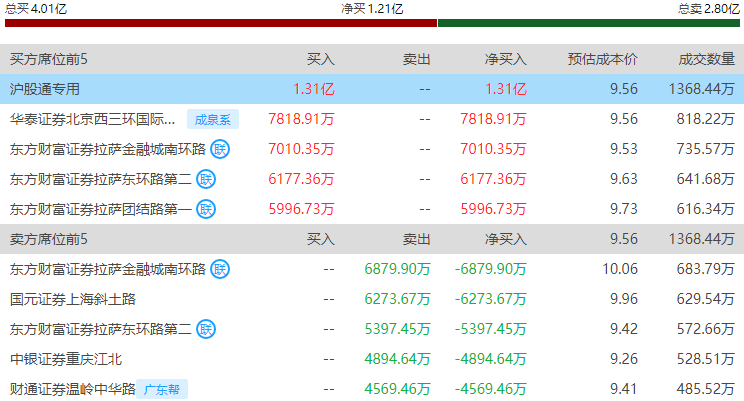Screen dimensions: 744x401
Task: Click sell amount 5397.45万
Action: (x=398, y=329)
